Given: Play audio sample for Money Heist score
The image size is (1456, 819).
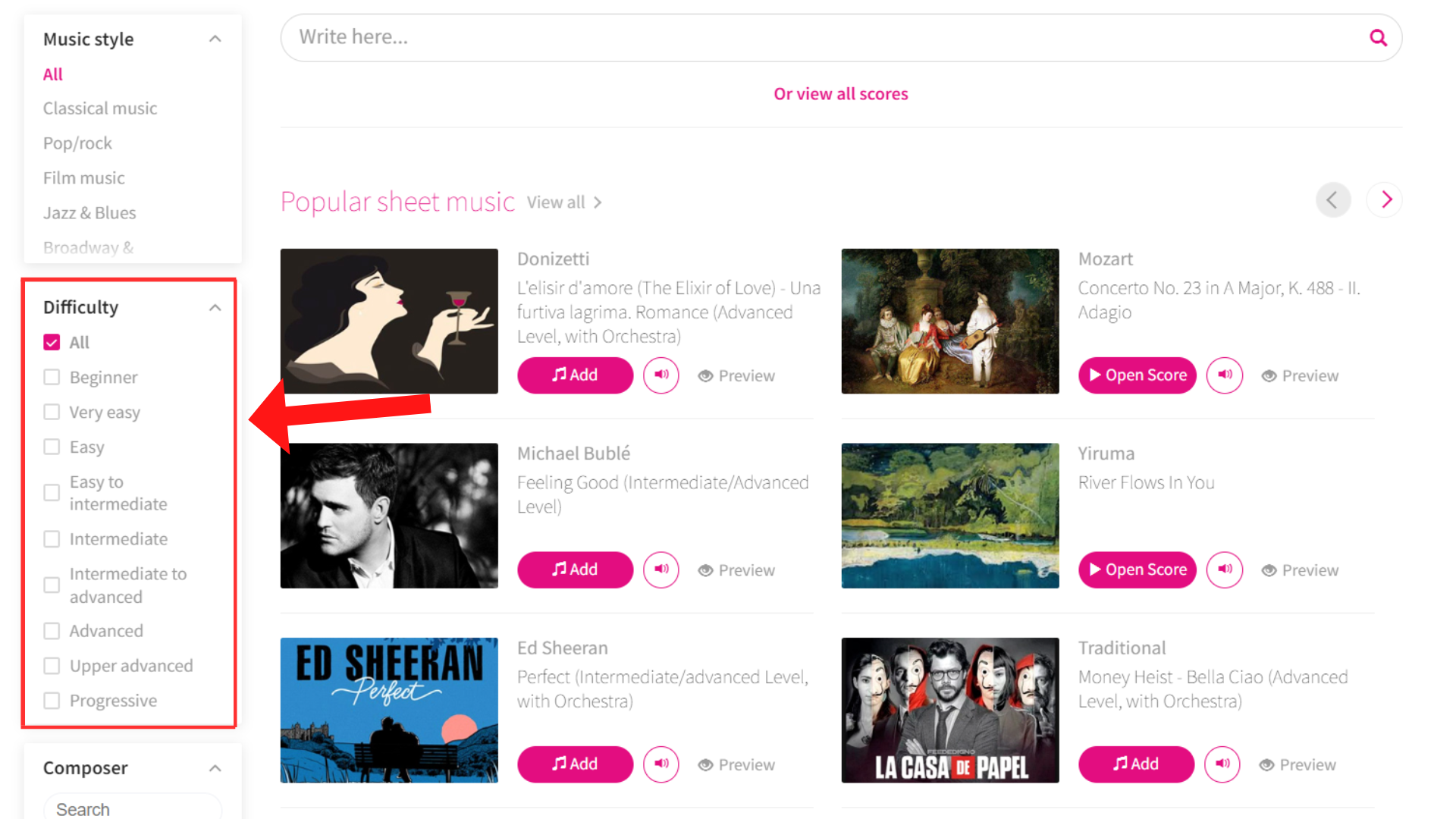Looking at the screenshot, I should click(x=1222, y=764).
